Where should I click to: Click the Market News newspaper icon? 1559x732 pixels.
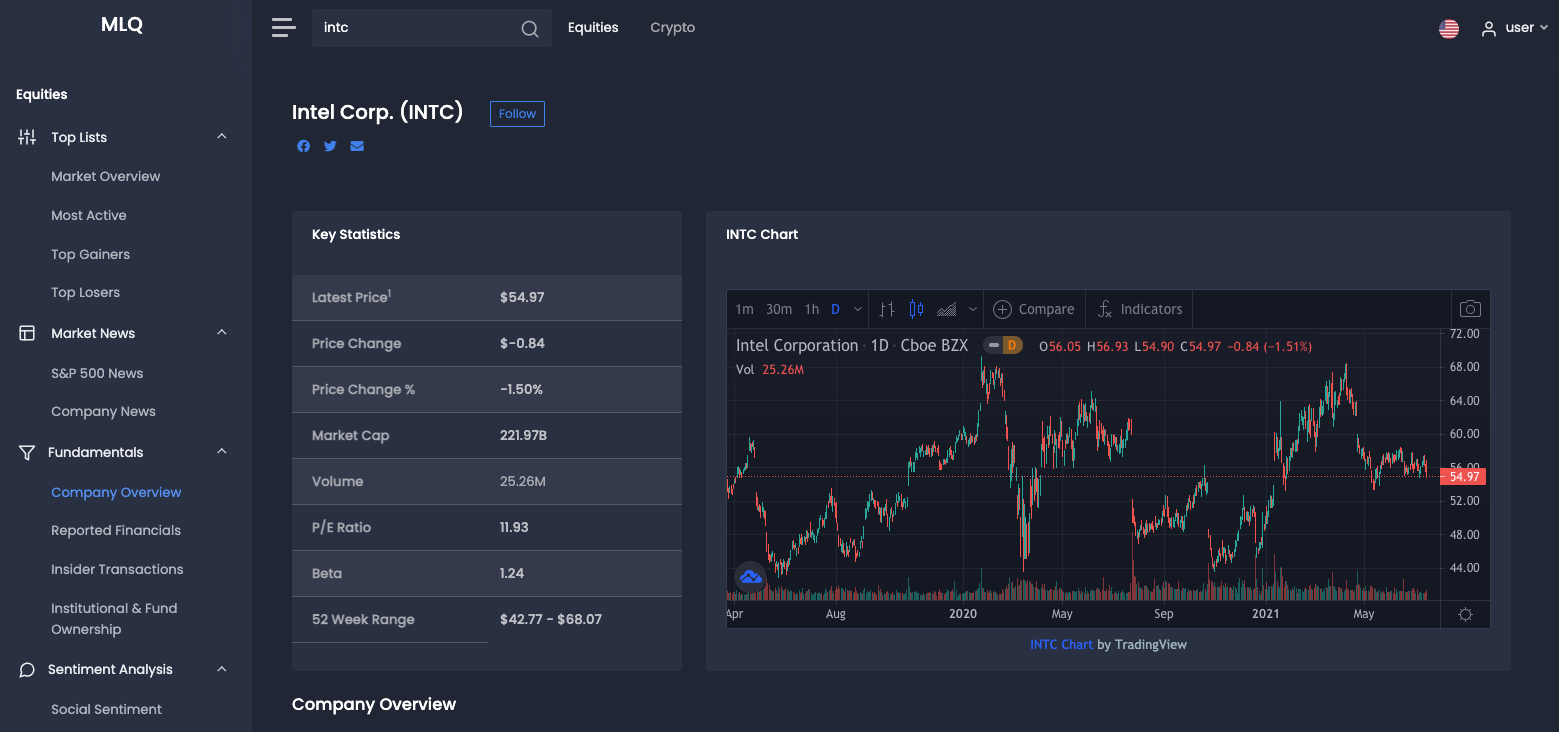point(27,333)
